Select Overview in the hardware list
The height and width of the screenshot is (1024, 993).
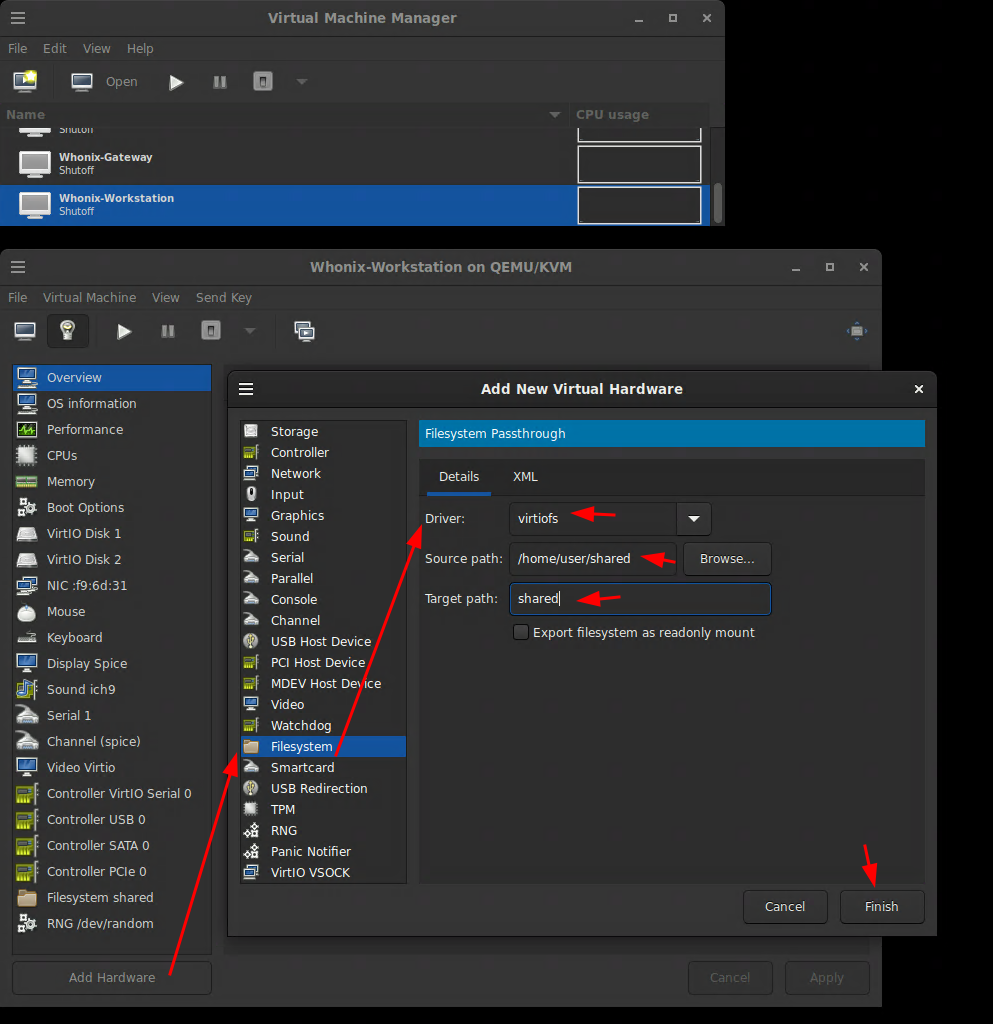pyautogui.click(x=112, y=377)
